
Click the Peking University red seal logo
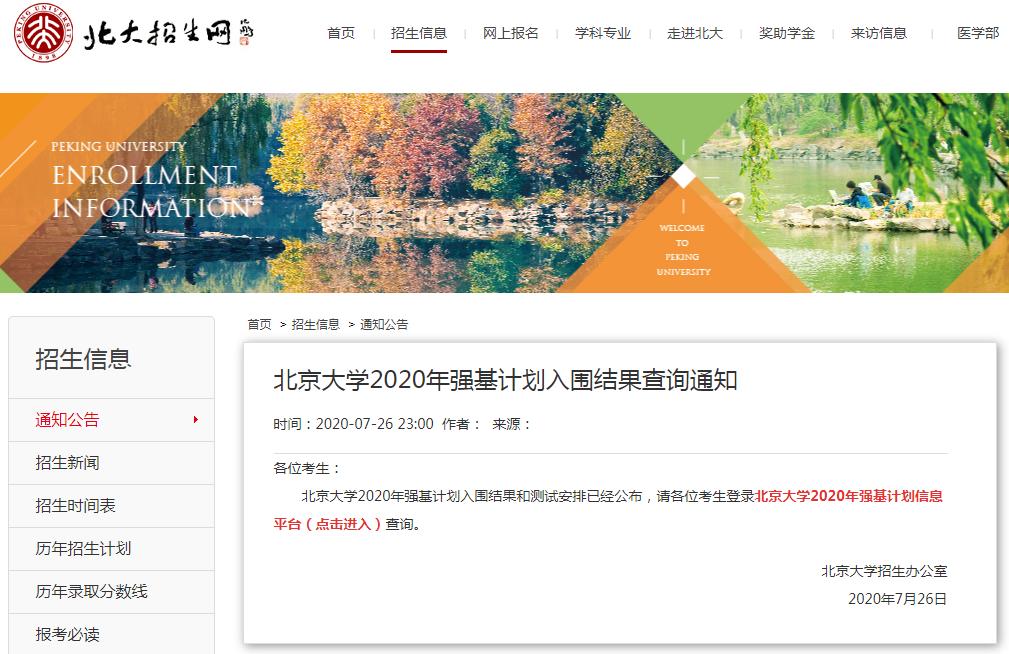click(42, 32)
